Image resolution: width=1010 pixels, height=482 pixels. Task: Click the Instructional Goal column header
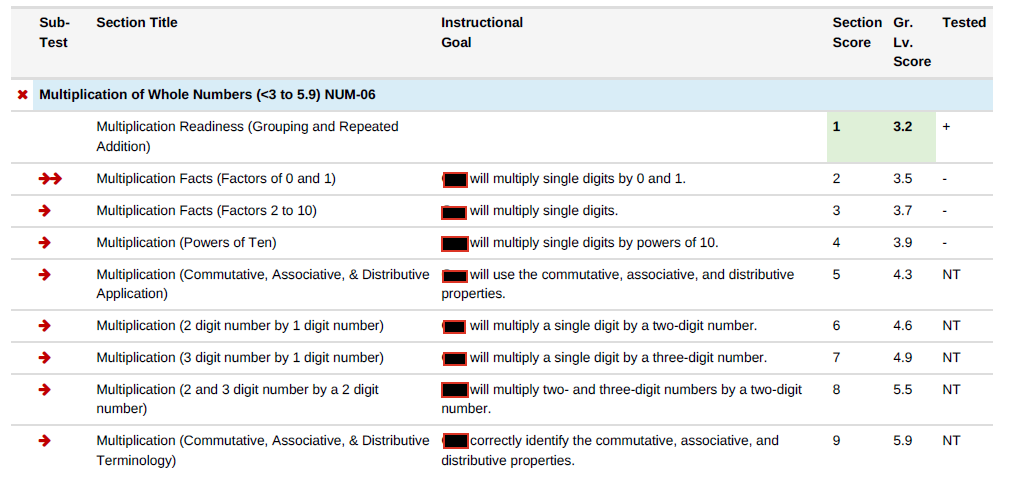tap(482, 32)
